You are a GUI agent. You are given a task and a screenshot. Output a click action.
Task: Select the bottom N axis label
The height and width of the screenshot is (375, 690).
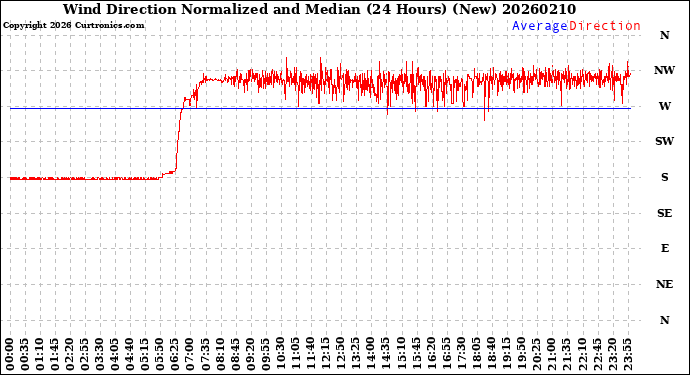click(x=664, y=320)
